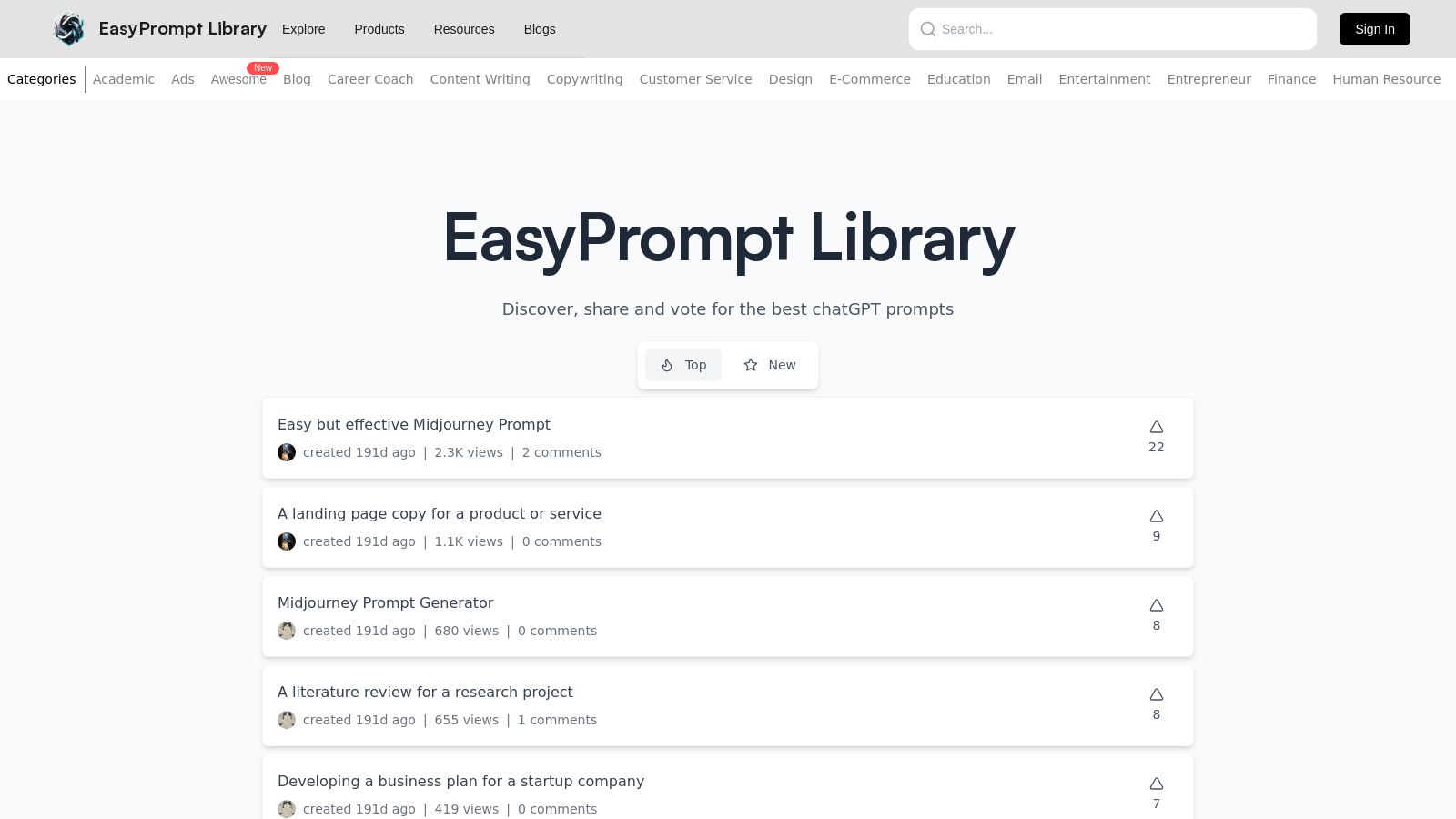Open the Products menu
1456x819 pixels.
click(379, 29)
